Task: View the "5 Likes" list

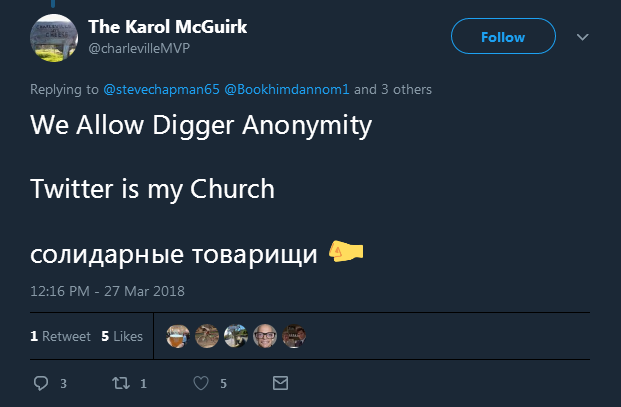Action: coord(122,336)
